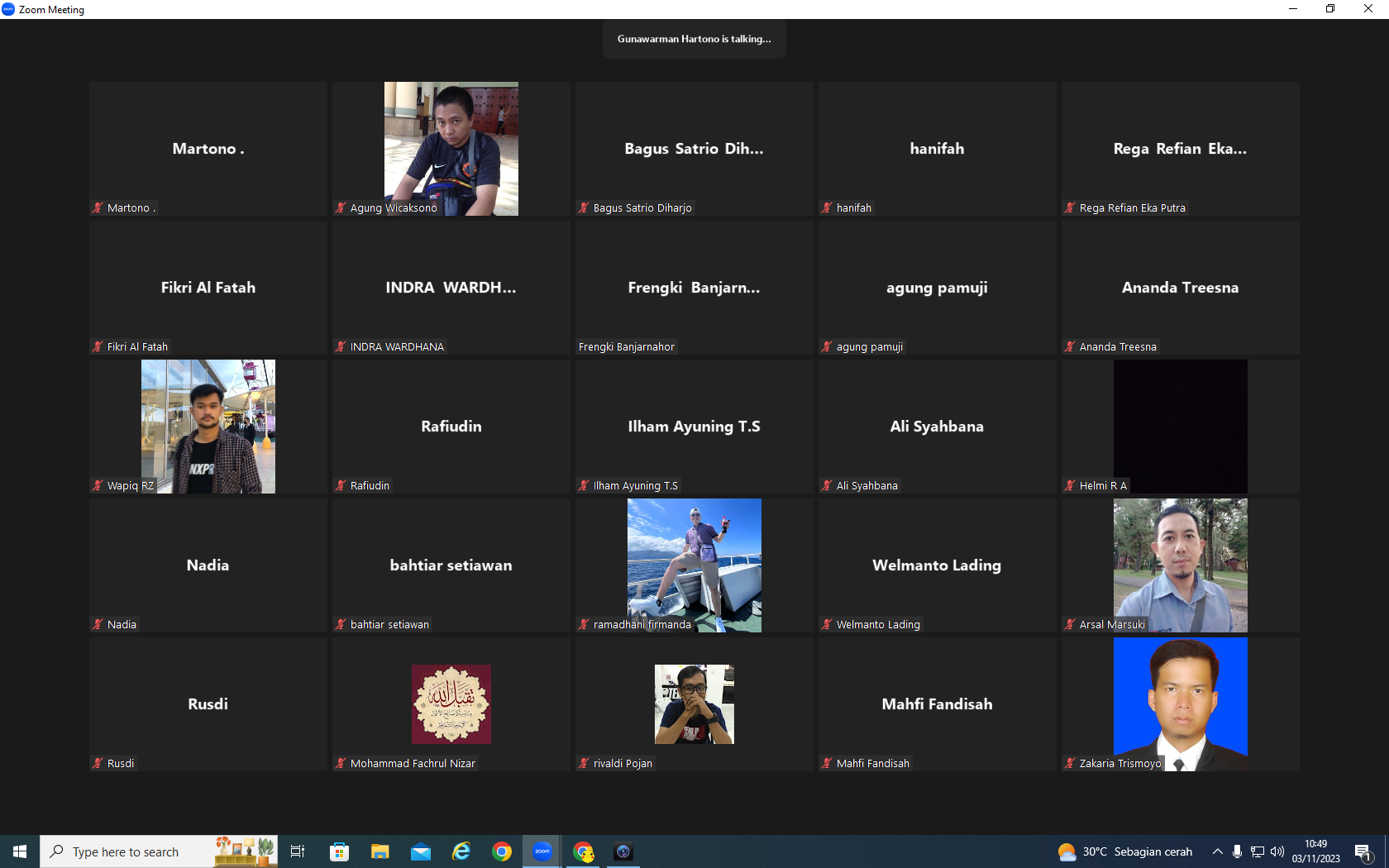Click the Type here to search box
This screenshot has width=1389, height=868.
click(159, 851)
